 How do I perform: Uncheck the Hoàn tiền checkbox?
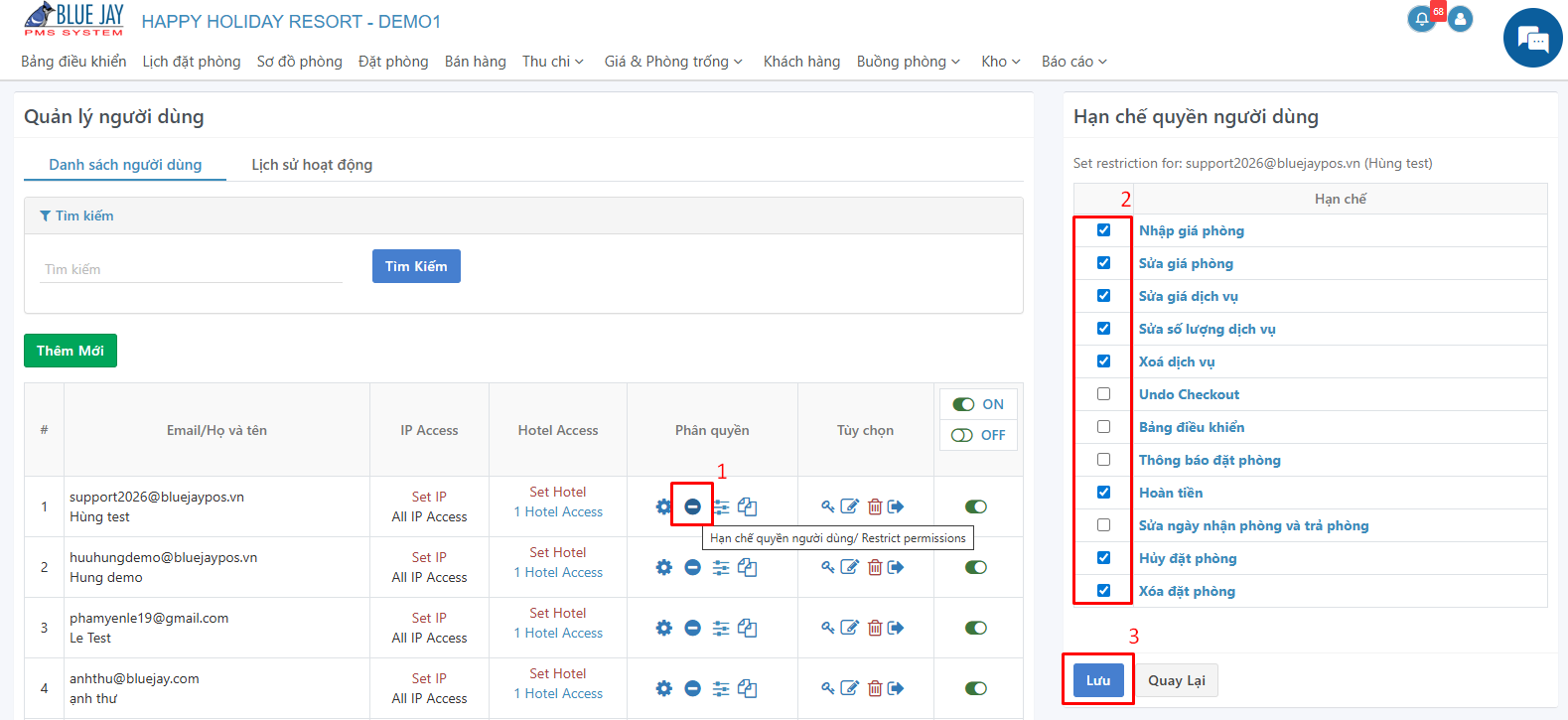coord(1103,493)
